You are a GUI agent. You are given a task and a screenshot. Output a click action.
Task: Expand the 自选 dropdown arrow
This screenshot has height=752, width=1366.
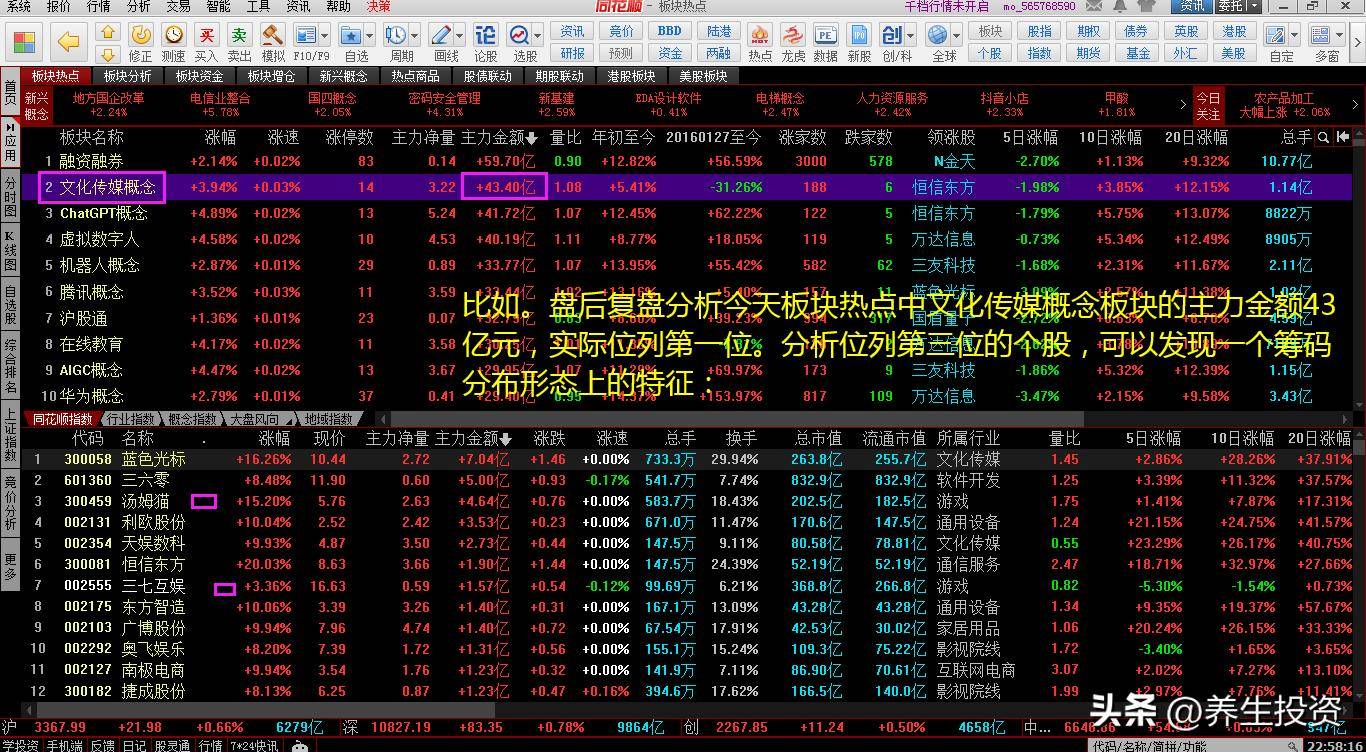371,36
